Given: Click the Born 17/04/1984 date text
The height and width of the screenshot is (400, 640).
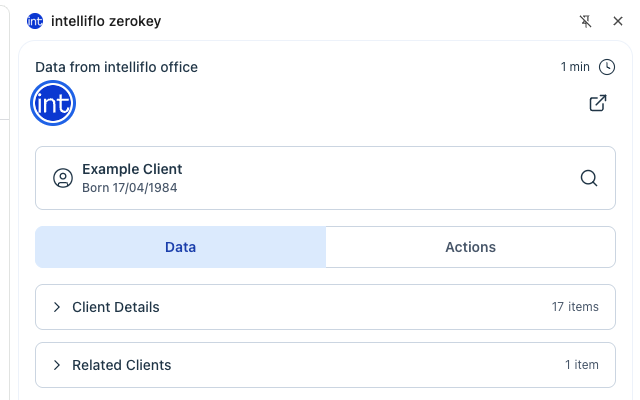Looking at the screenshot, I should [130, 187].
